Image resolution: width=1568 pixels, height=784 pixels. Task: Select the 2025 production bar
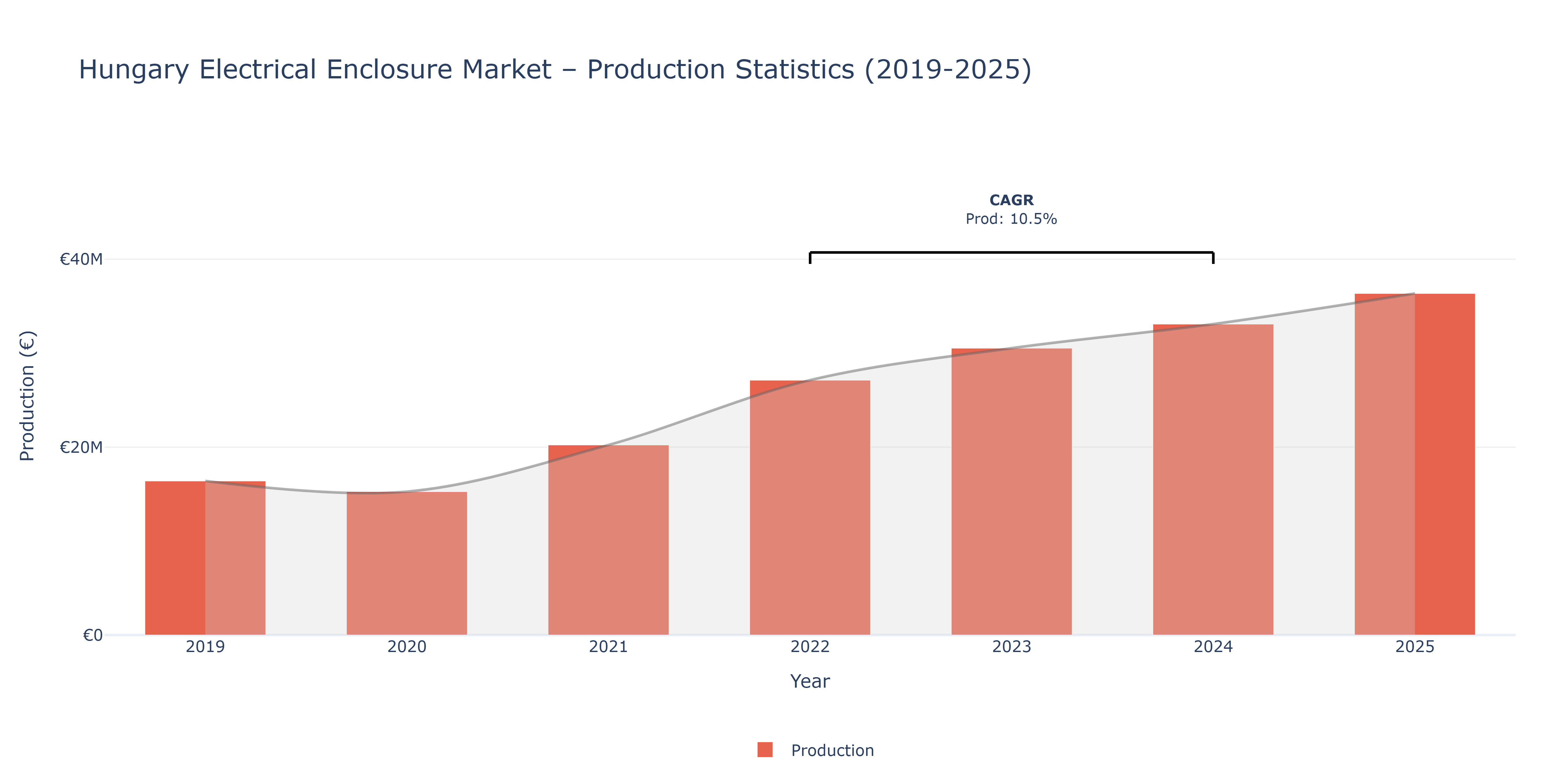click(x=1414, y=465)
